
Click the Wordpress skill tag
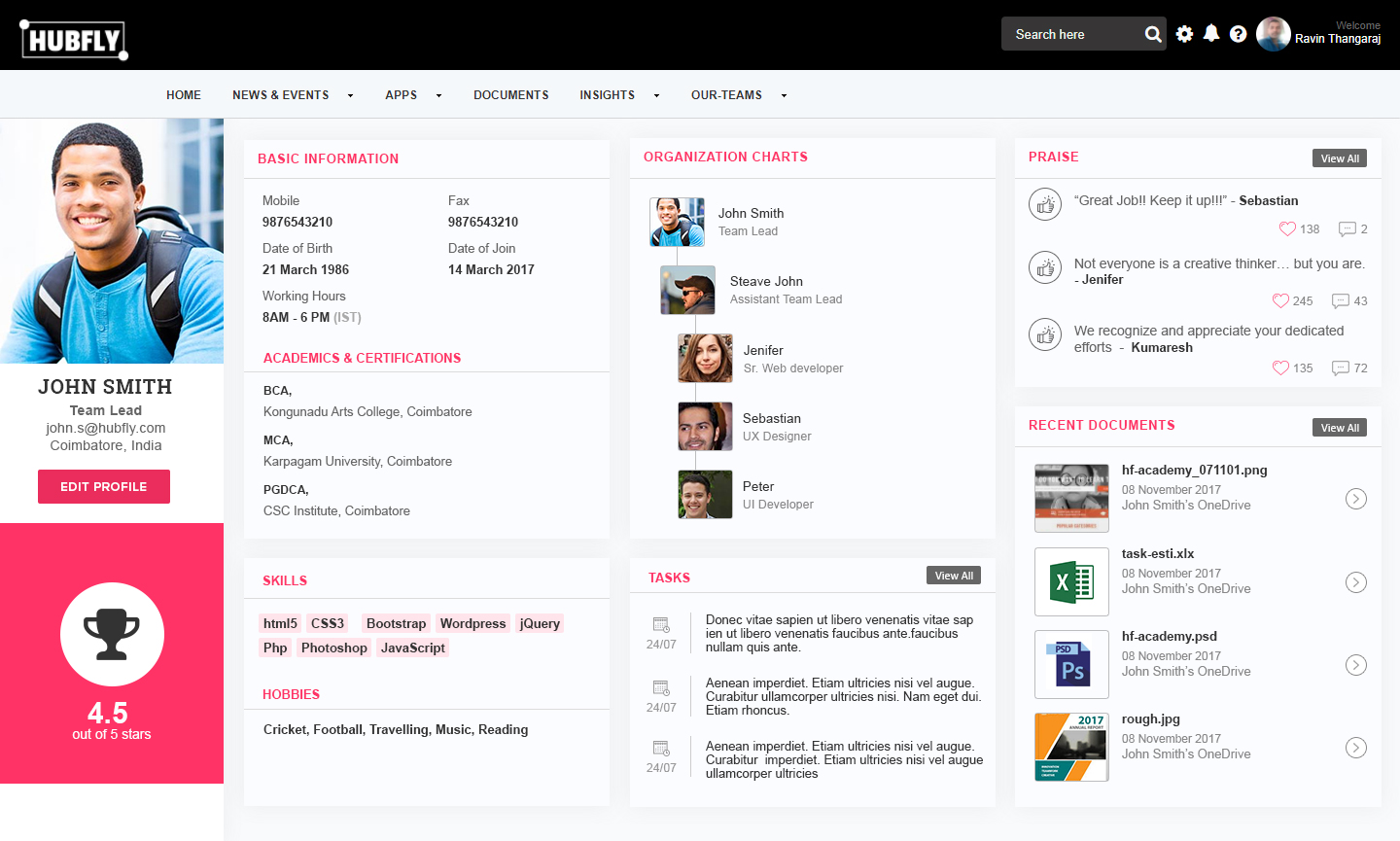point(472,623)
